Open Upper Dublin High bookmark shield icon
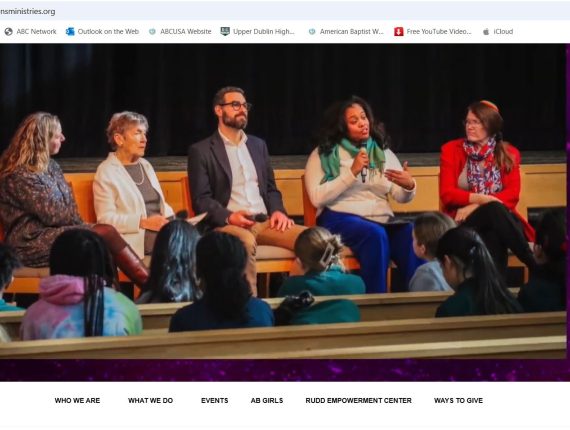This screenshot has width=570, height=430. 225,31
